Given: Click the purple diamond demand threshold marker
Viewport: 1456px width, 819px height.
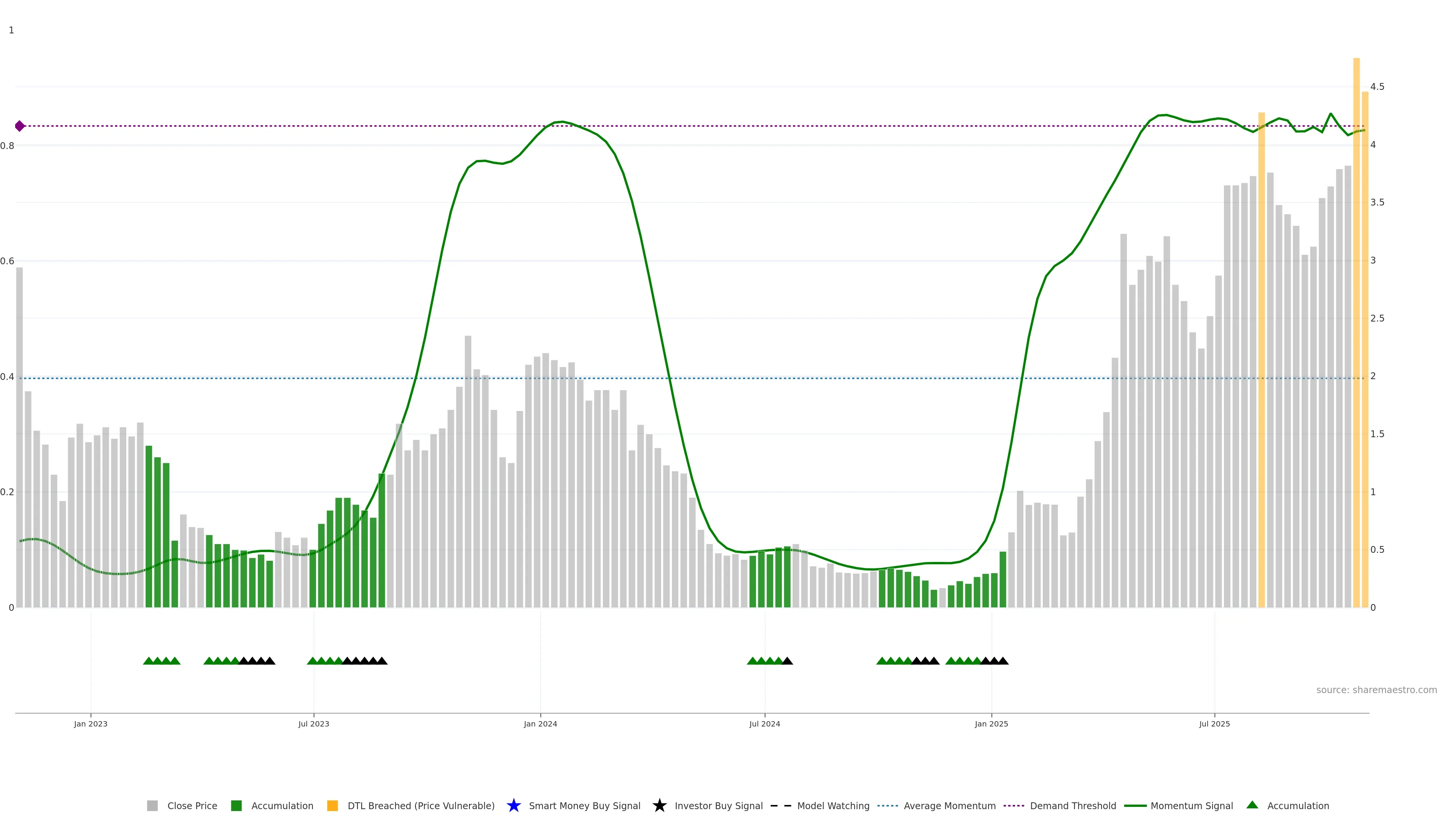Looking at the screenshot, I should point(20,126).
